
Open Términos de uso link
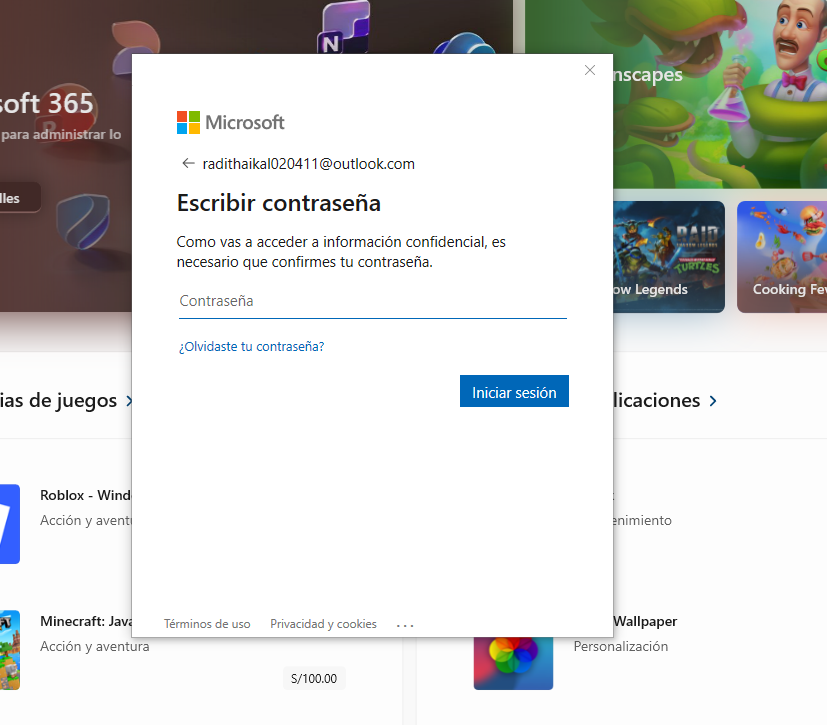207,624
